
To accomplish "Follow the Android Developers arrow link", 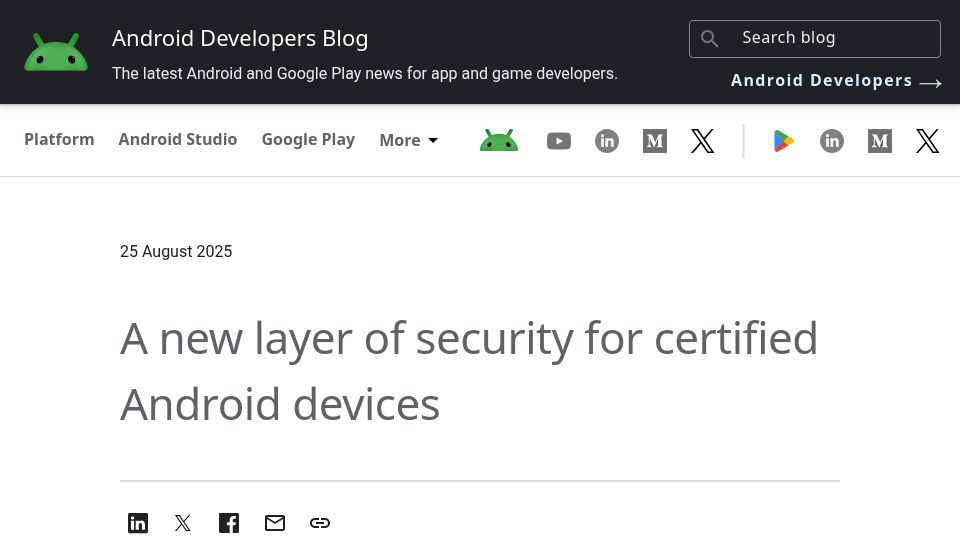I will 836,80.
